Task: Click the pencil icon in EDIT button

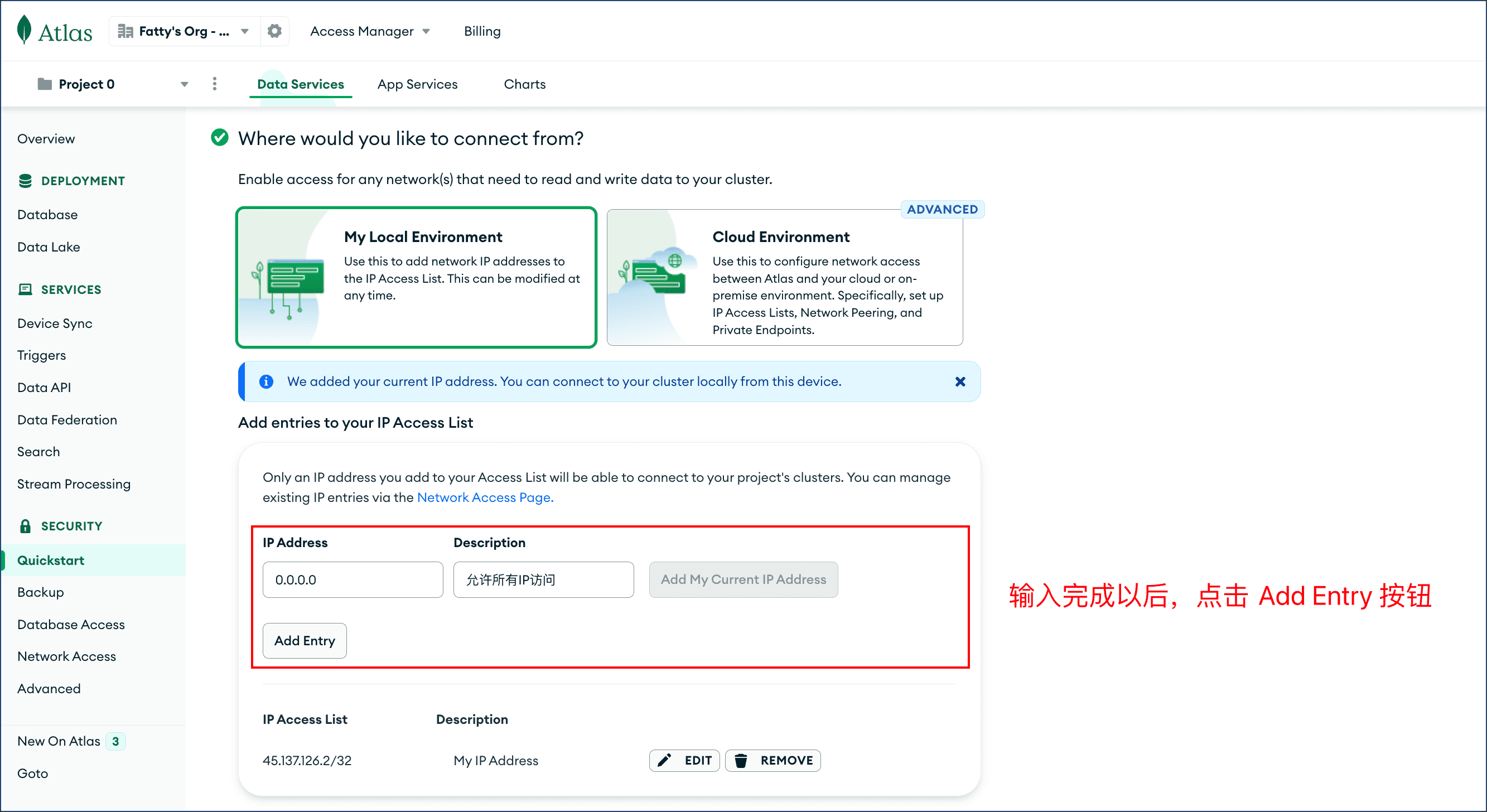Action: click(x=664, y=761)
